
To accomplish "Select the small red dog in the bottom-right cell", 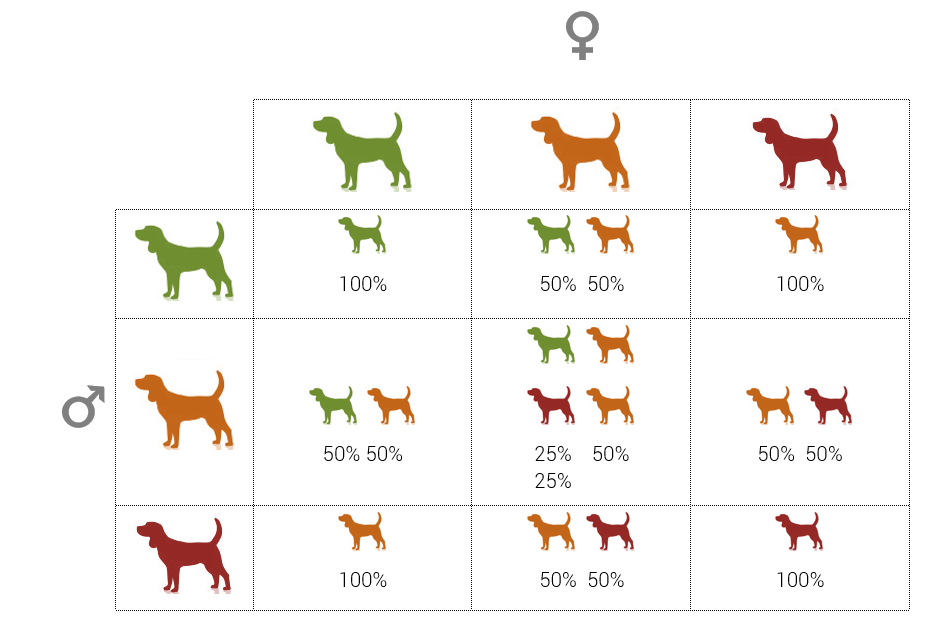I will click(799, 531).
